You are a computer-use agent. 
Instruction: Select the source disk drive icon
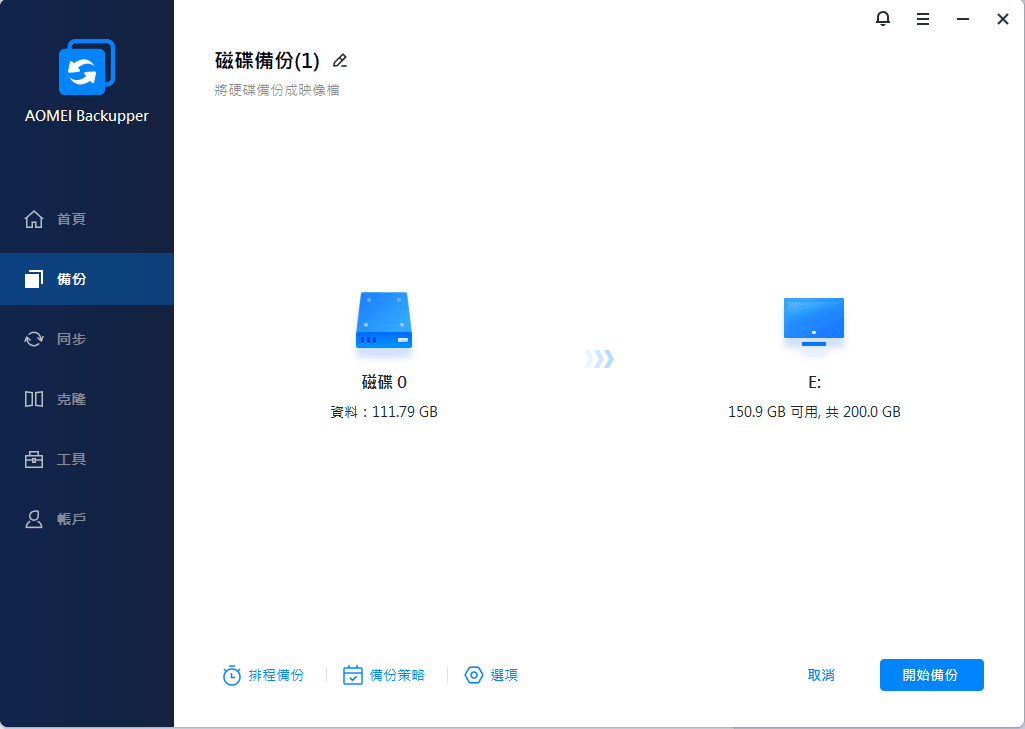click(x=384, y=320)
